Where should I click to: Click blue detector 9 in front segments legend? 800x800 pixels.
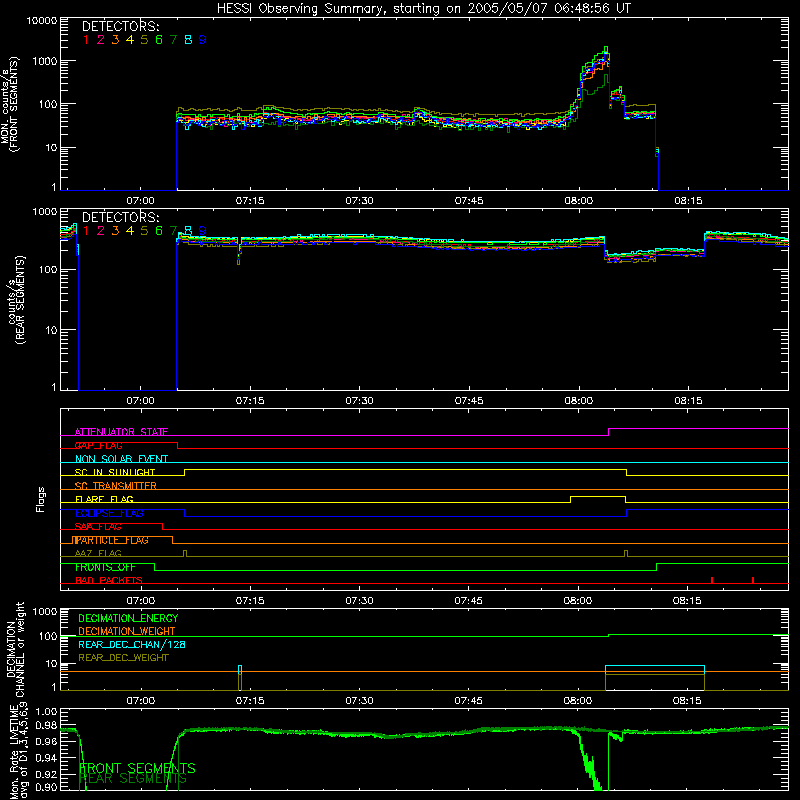click(x=203, y=40)
